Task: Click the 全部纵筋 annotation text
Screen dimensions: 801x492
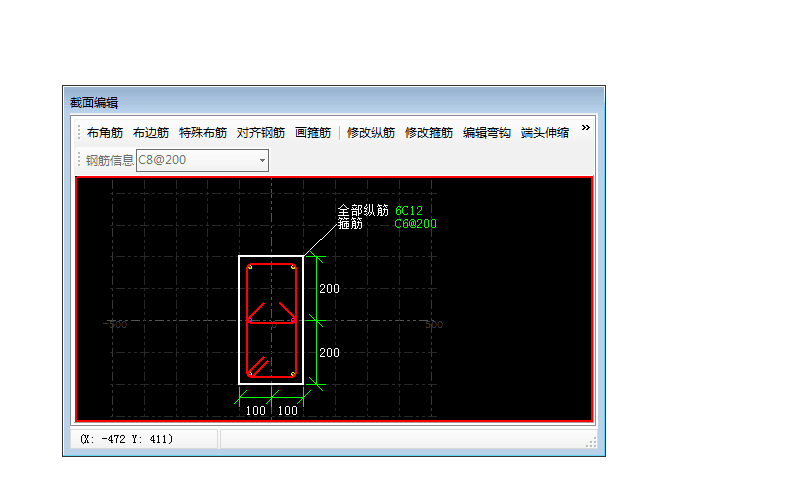Action: [363, 210]
